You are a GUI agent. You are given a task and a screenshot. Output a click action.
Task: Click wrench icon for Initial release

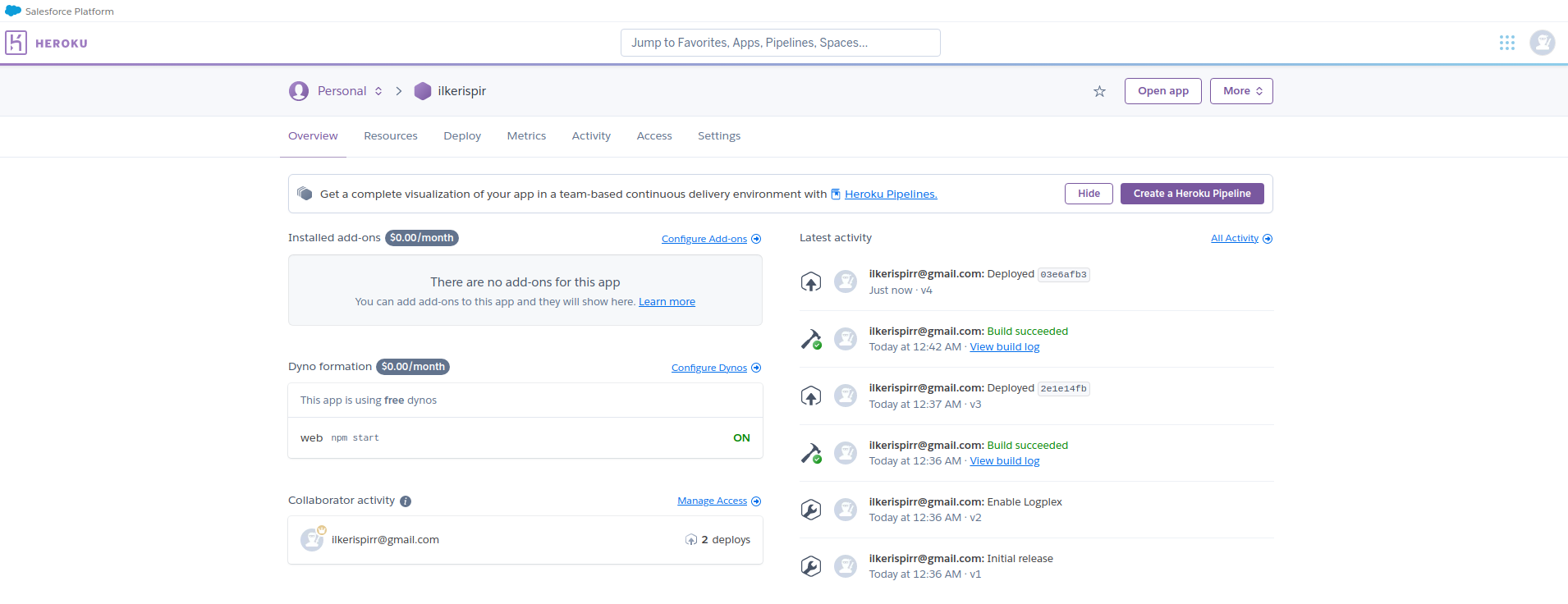811,566
